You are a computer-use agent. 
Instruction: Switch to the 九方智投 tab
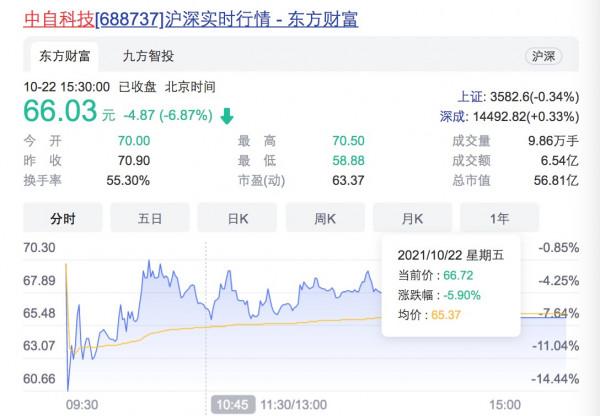click(x=148, y=56)
